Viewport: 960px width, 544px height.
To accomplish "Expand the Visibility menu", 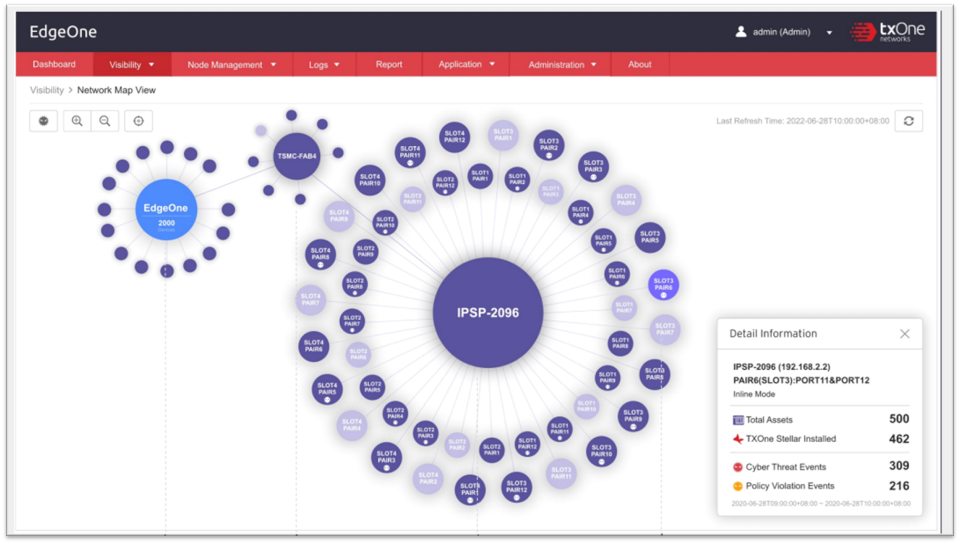I will [x=132, y=64].
